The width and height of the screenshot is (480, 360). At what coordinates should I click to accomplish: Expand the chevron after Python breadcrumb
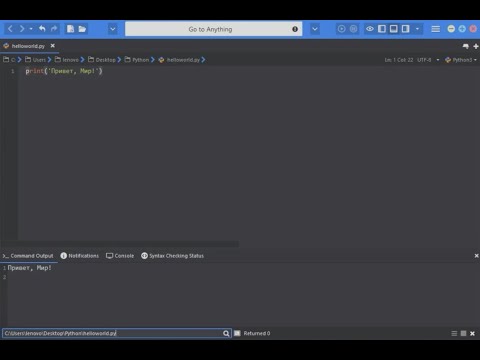153,60
